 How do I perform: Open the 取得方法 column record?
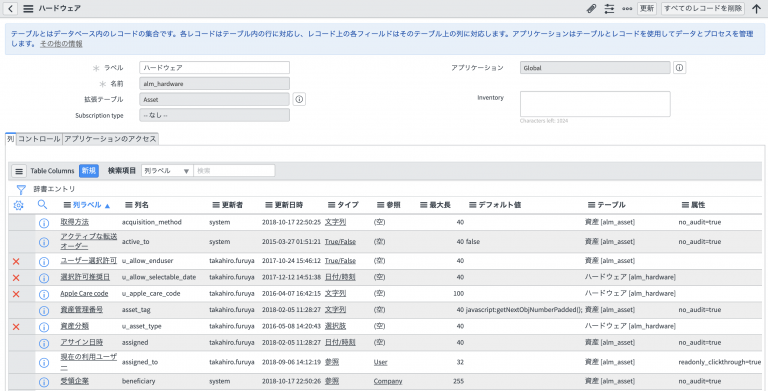coord(74,222)
